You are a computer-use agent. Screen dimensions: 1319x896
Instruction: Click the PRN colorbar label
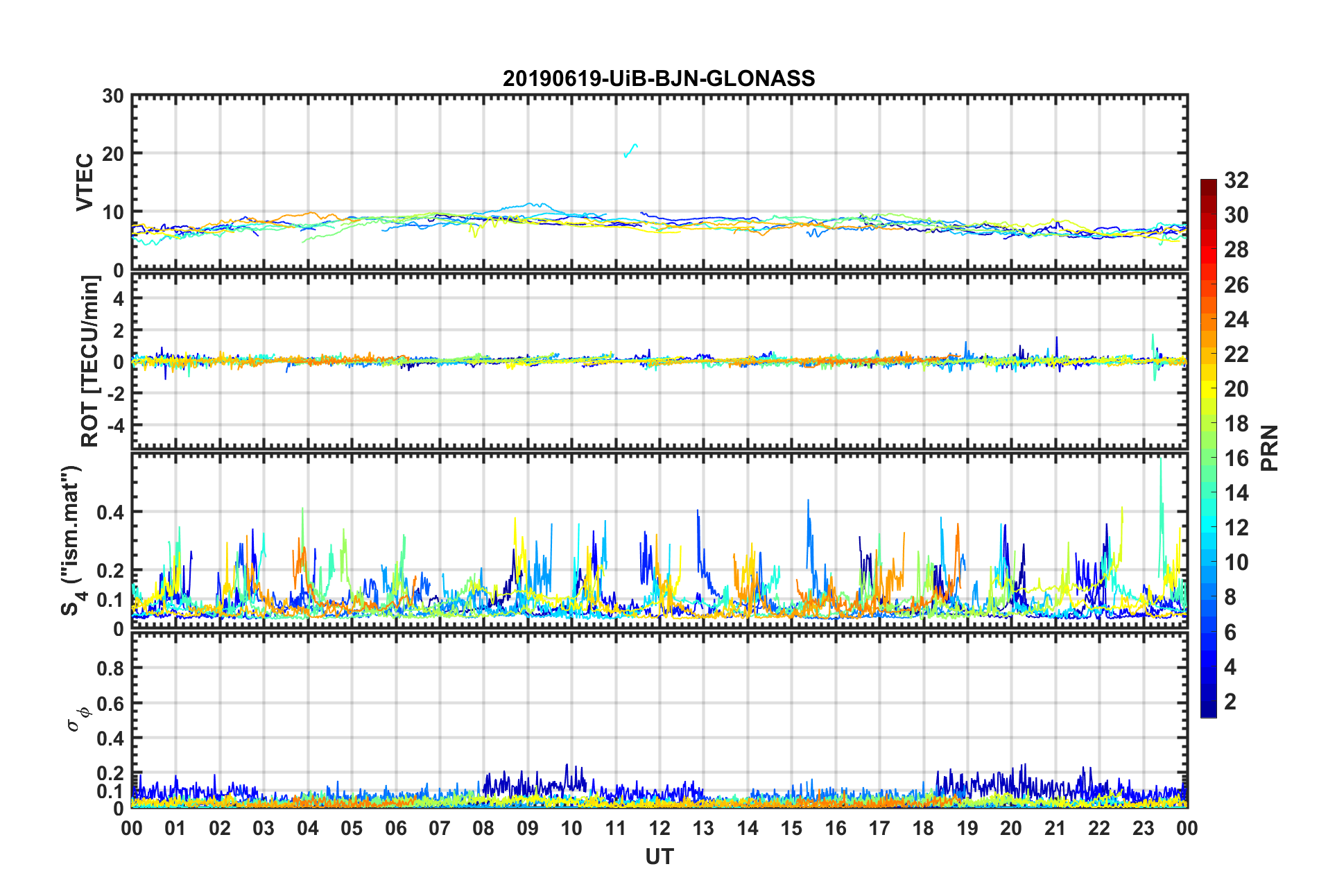1269,448
